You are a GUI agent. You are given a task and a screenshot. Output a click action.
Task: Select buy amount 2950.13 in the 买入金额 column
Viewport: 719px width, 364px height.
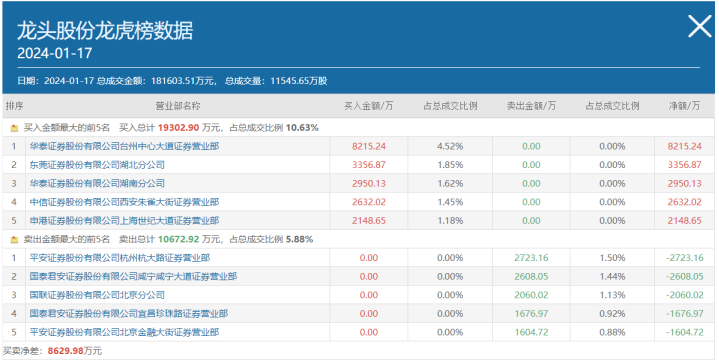coord(369,184)
